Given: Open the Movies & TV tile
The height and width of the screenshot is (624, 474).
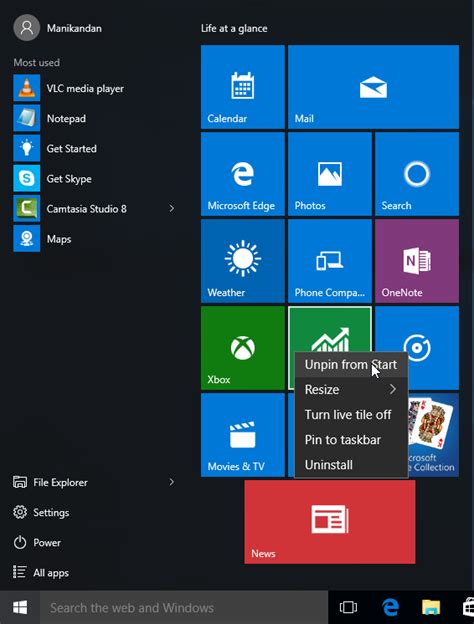Looking at the screenshot, I should 243,435.
